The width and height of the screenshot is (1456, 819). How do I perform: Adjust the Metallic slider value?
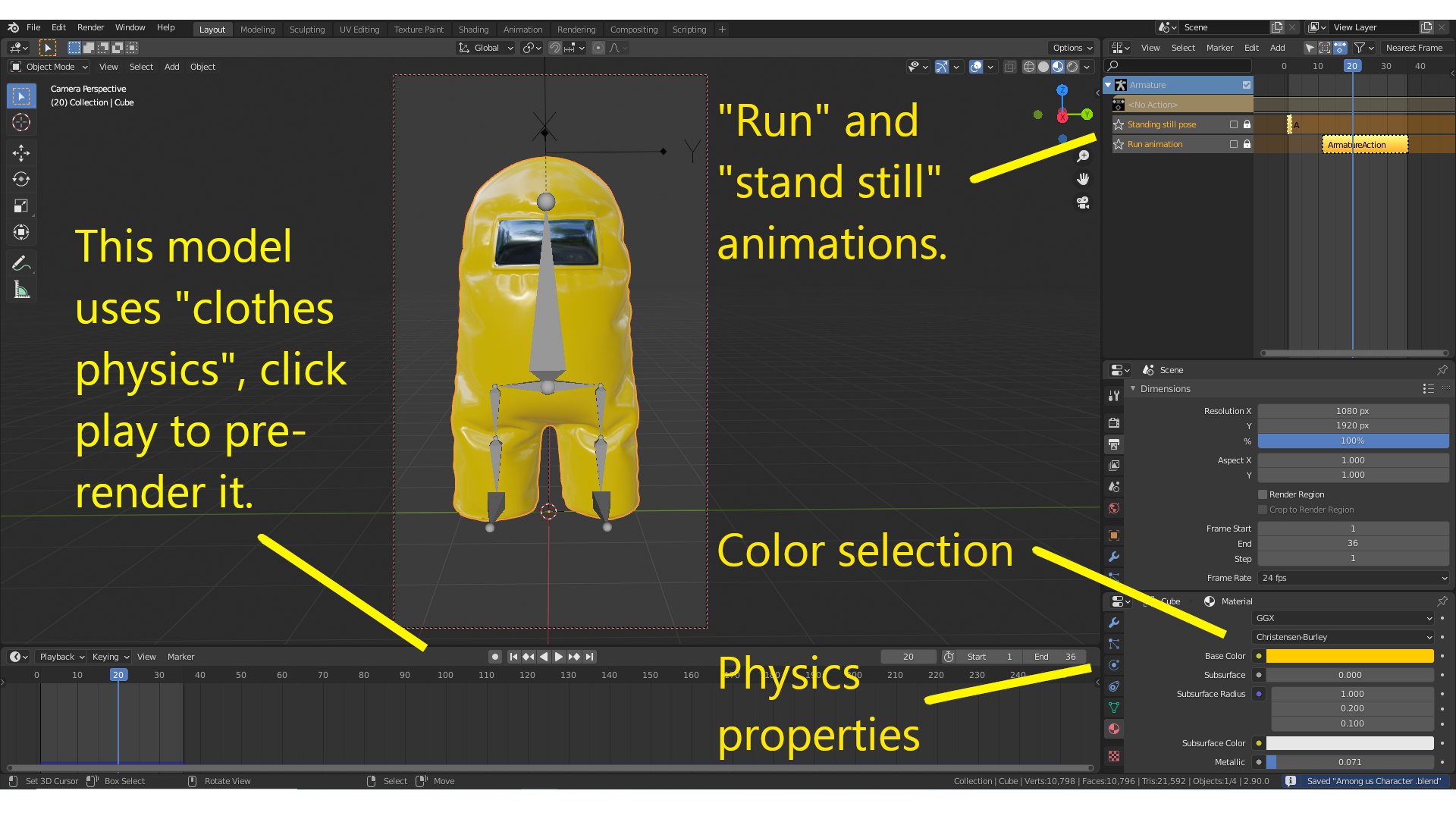[x=1350, y=762]
